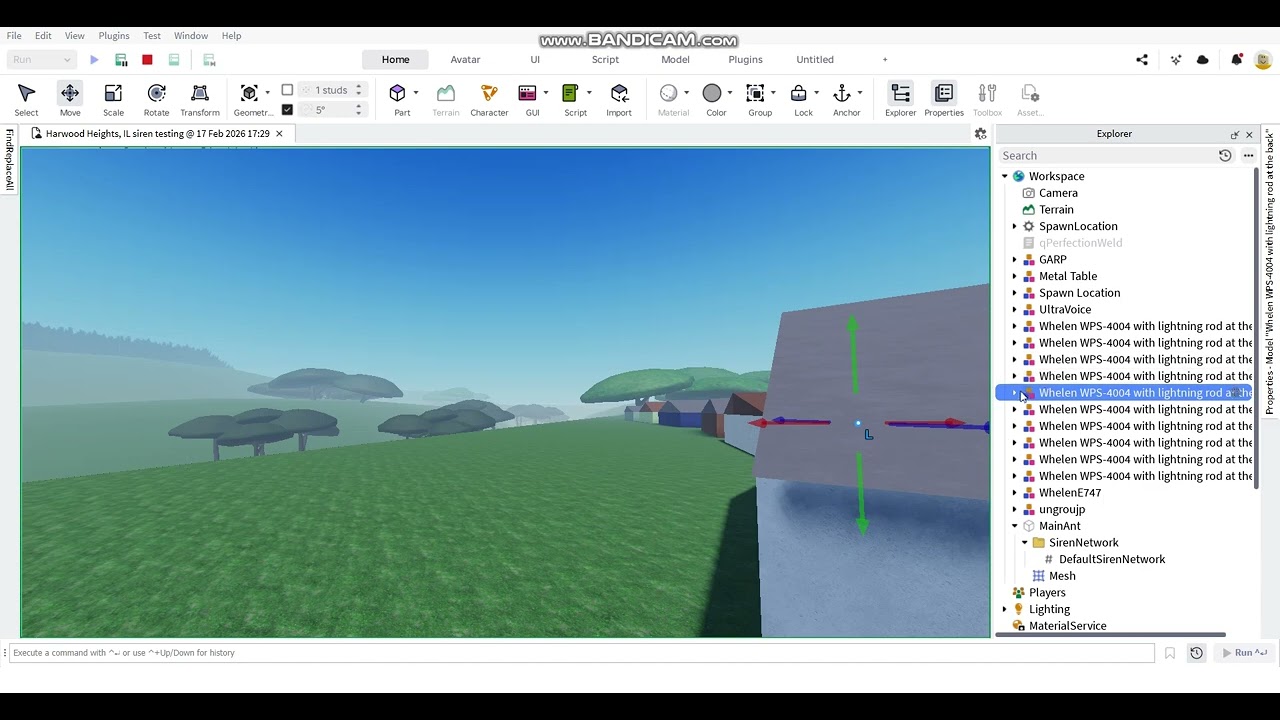Click the Script icon
Screen dimensions: 1280x720
570,93
